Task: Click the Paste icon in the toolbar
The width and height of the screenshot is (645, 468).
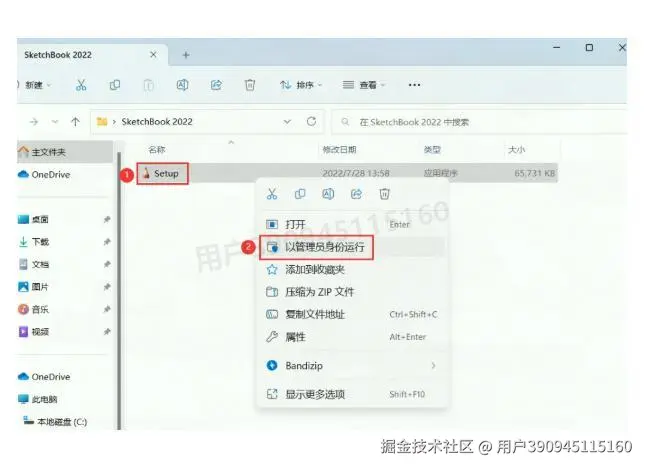Action: tap(148, 85)
